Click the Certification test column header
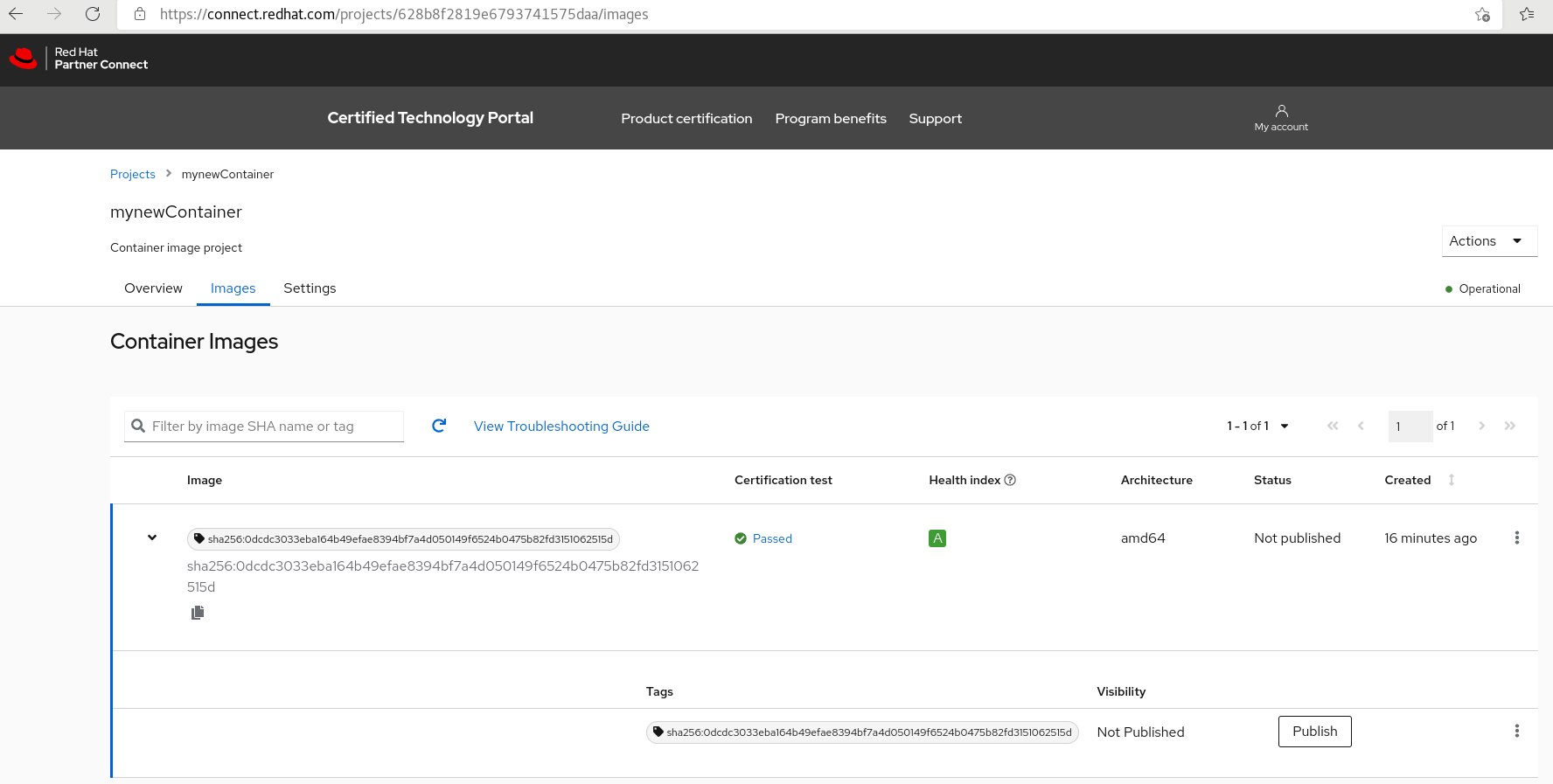Screen dimensions: 1553x784 783,480
